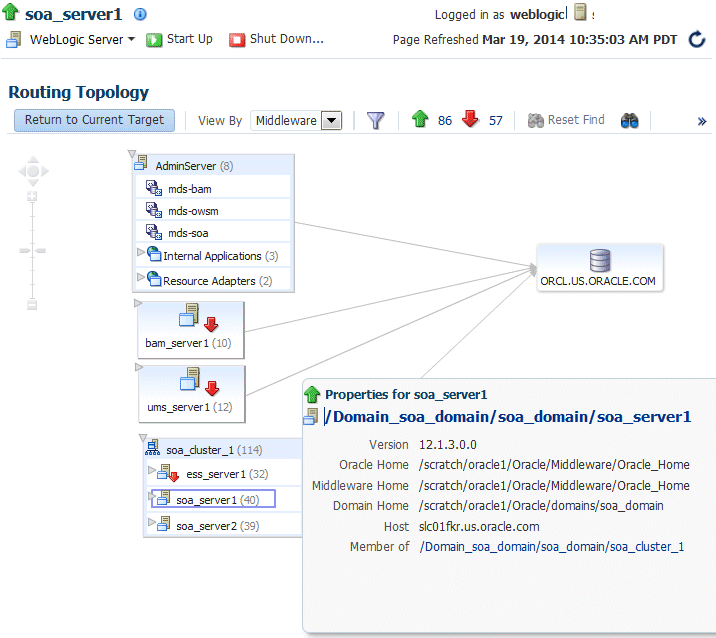This screenshot has width=716, height=638.
Task: Click the soa_server2 server icon
Action: (x=164, y=524)
